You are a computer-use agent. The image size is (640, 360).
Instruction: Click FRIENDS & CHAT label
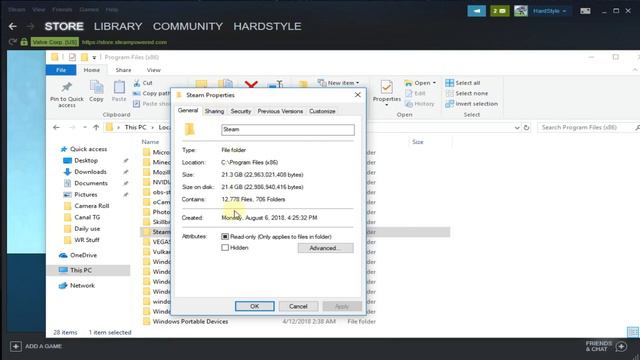tap(598, 346)
